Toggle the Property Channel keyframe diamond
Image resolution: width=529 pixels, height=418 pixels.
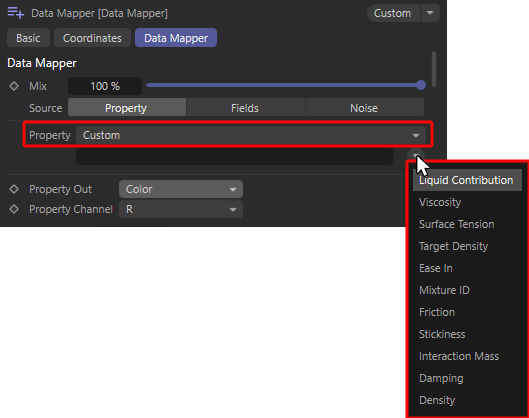pyautogui.click(x=14, y=209)
